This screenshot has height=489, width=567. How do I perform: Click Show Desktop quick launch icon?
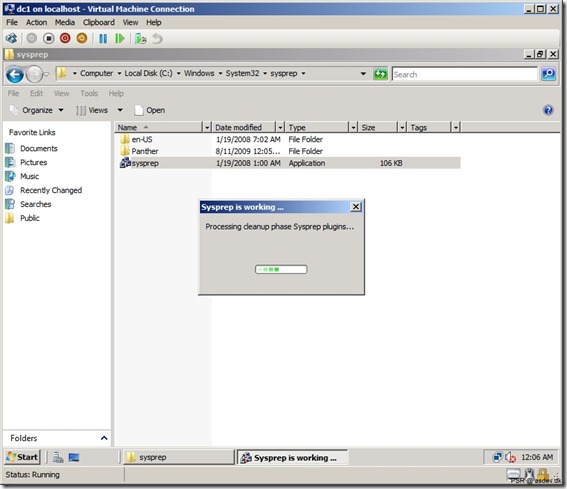pos(74,458)
